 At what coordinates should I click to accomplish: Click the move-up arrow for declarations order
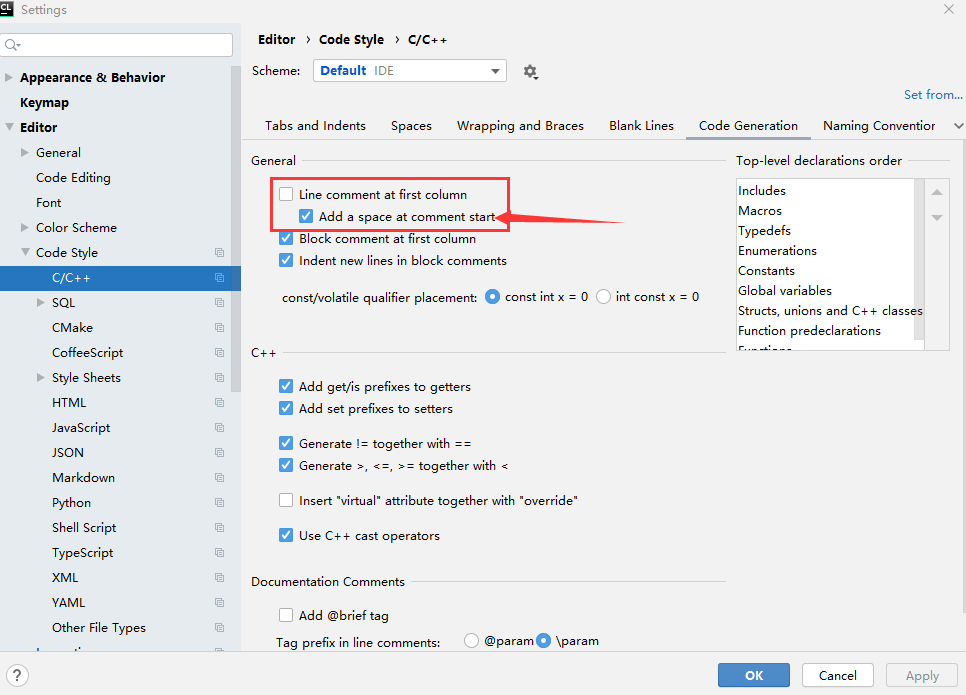937,192
